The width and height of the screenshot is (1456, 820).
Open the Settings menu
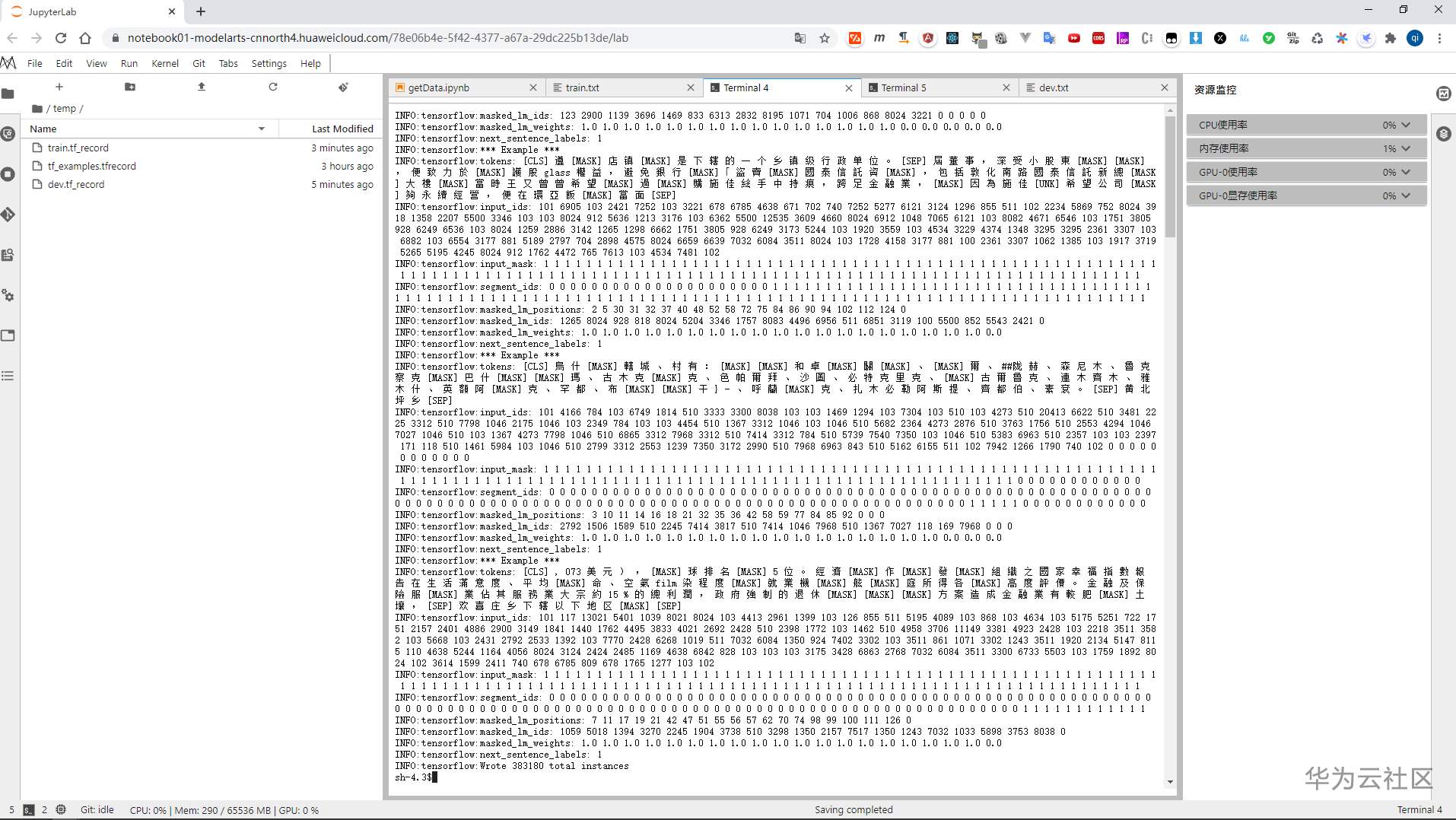[x=269, y=64]
